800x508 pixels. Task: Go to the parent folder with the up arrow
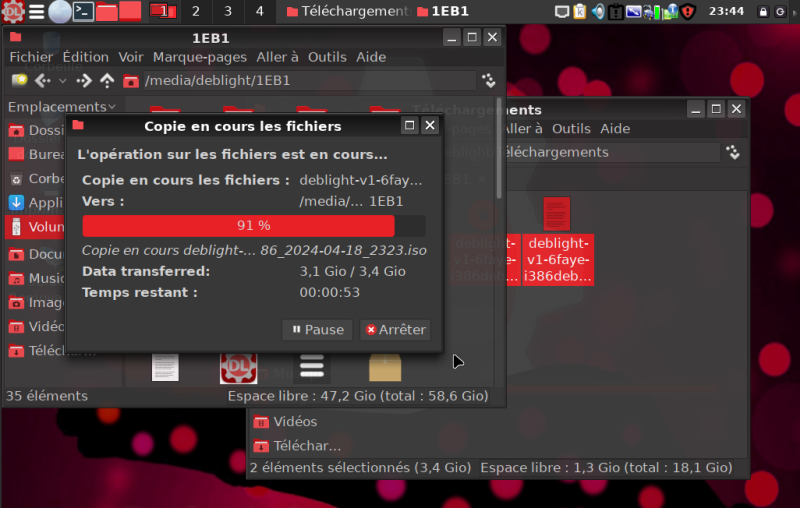click(107, 81)
